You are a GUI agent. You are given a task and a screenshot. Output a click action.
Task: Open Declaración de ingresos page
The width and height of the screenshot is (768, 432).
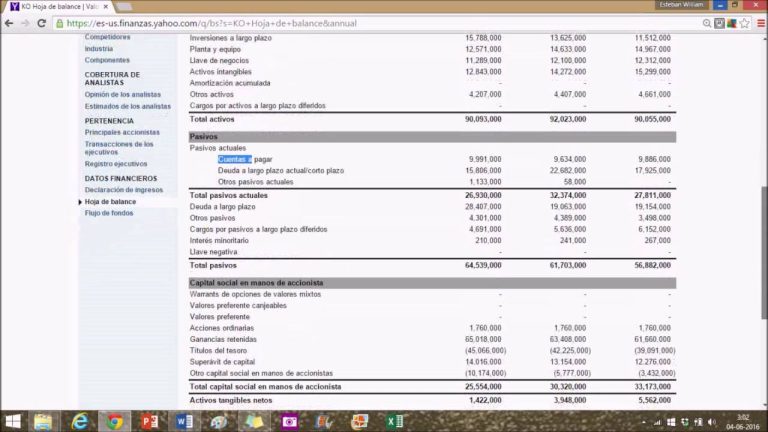[123, 189]
